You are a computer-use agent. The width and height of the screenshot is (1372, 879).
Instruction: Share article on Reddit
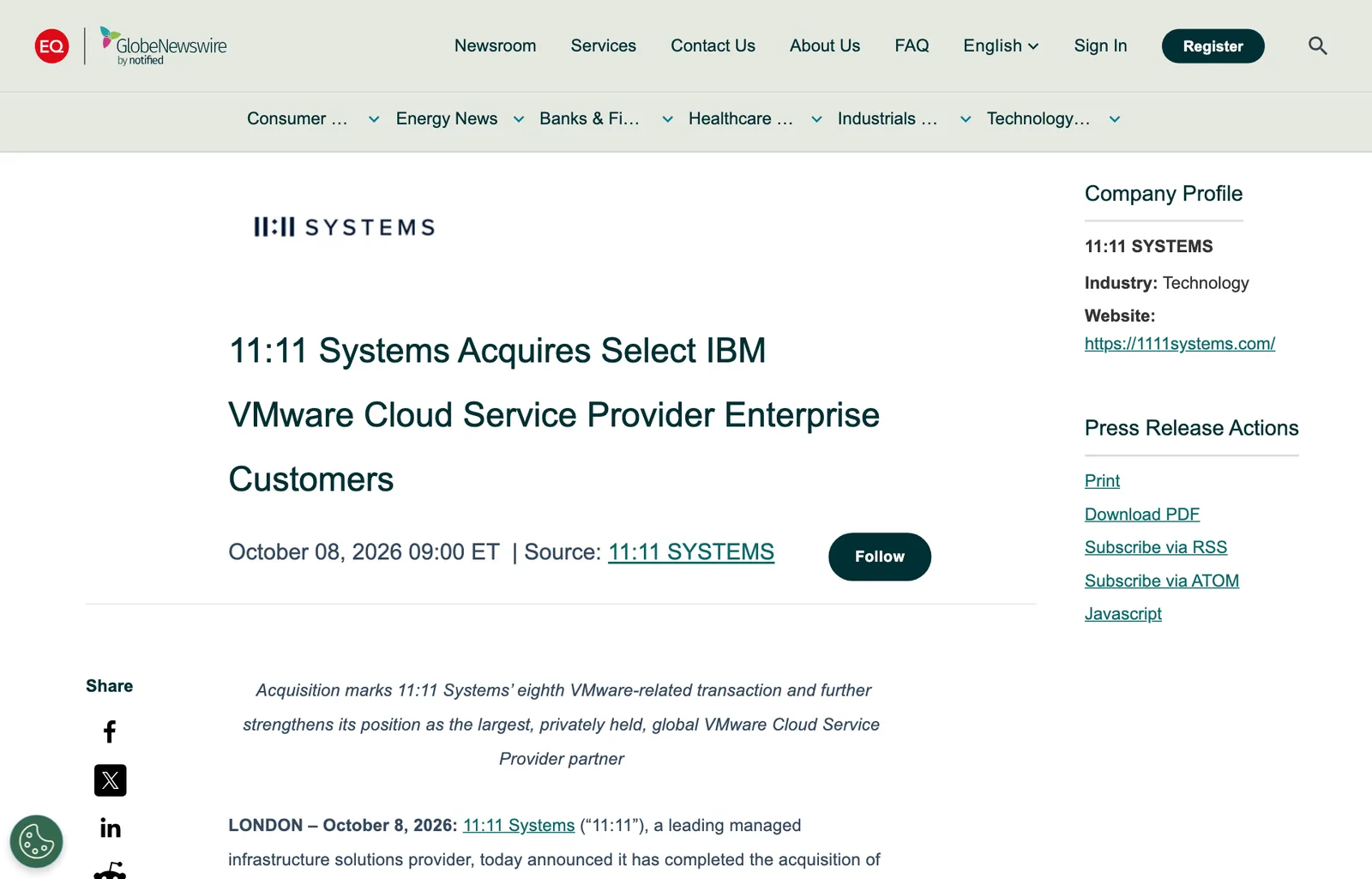110,870
